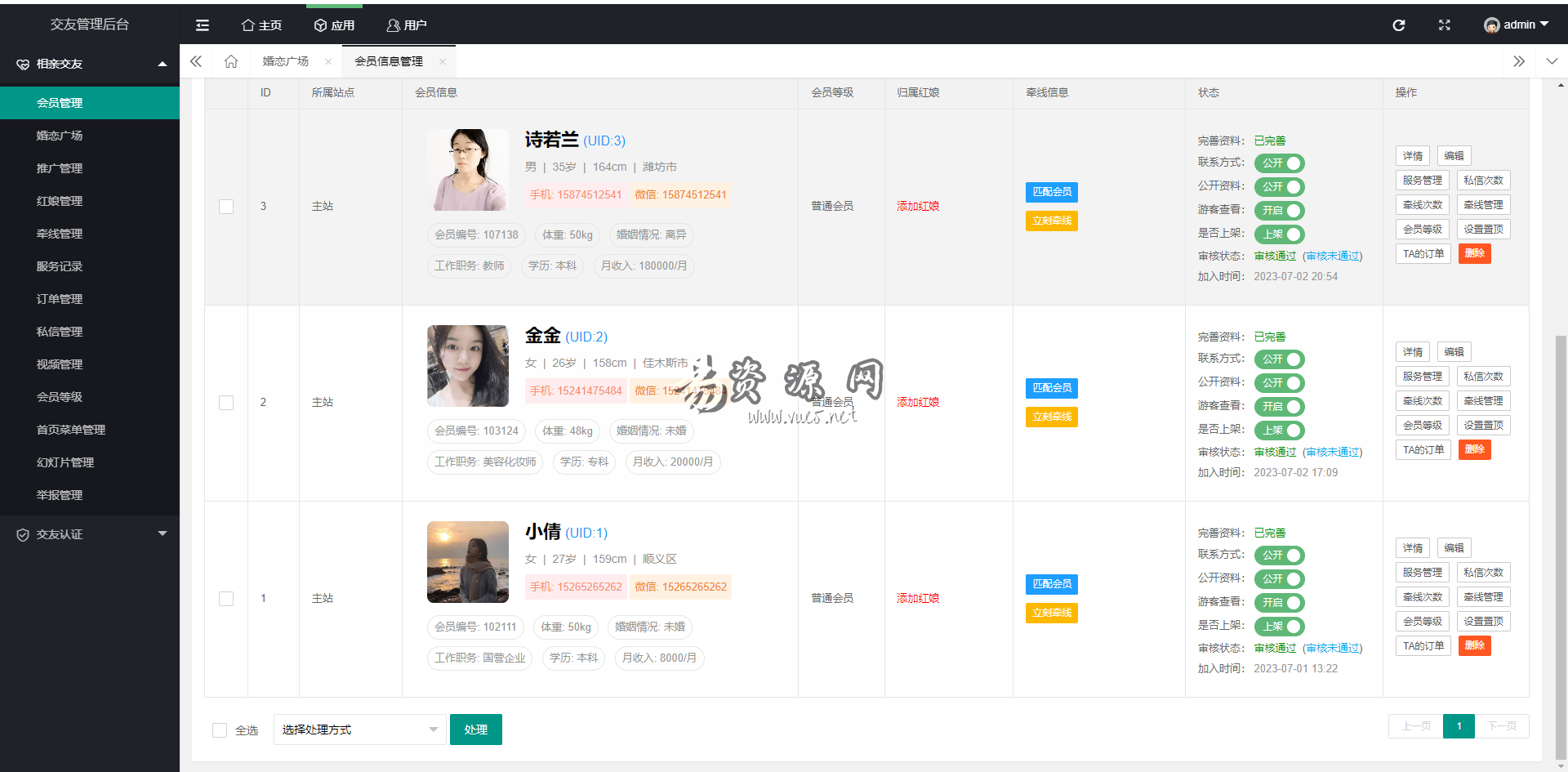Open 举报管理 in the sidebar

90,495
